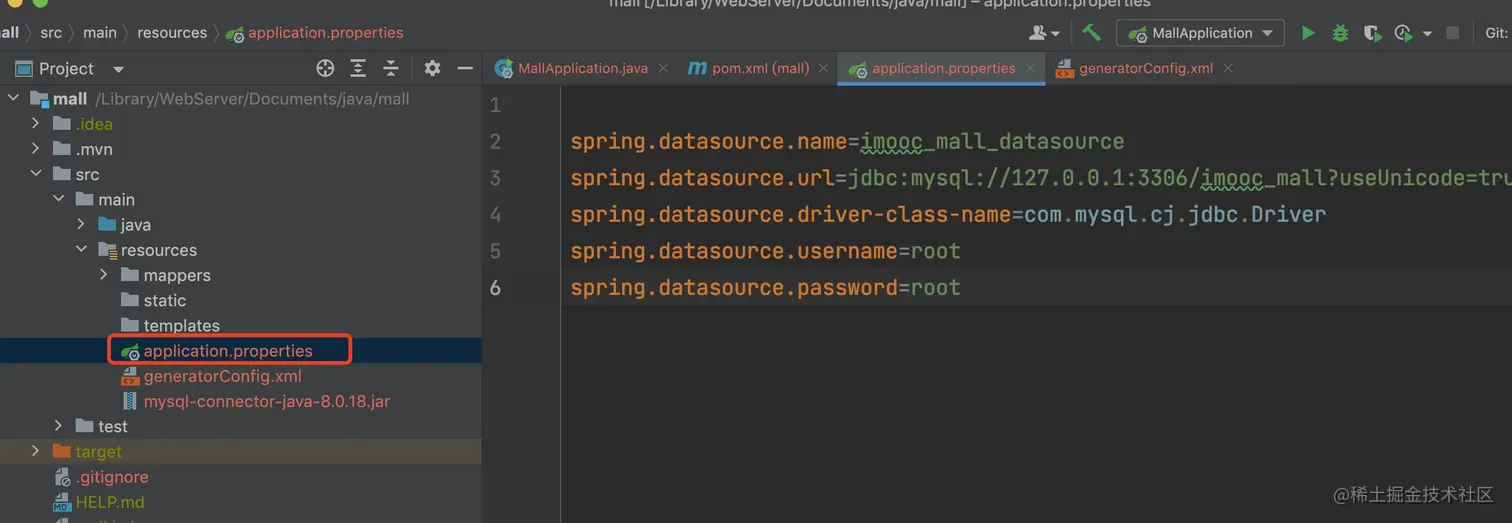
Task: Click the jdbc:mysql URL value on line 3
Action: 1180,178
